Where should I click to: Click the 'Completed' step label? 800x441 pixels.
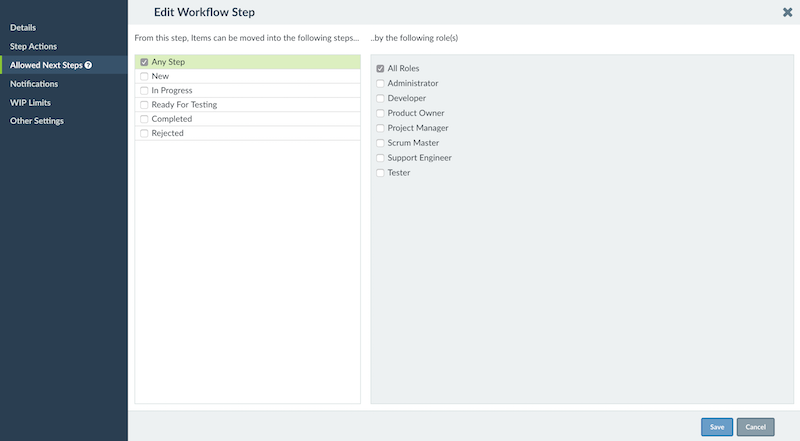coord(172,119)
